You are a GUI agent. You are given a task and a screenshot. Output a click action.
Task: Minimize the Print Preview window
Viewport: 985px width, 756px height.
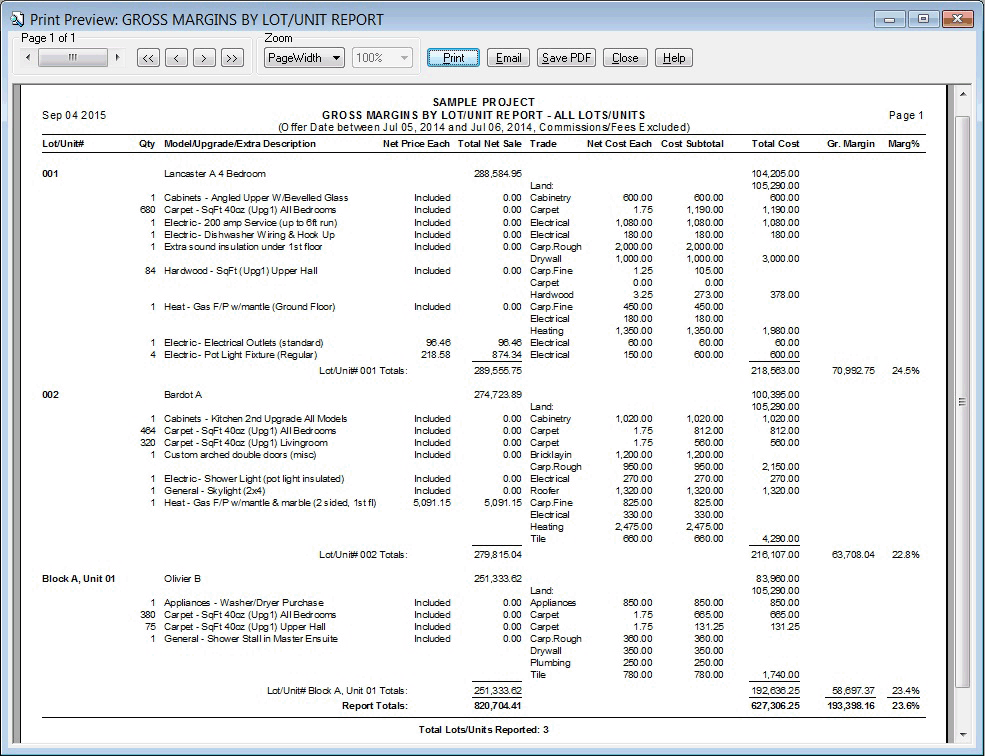(889, 19)
